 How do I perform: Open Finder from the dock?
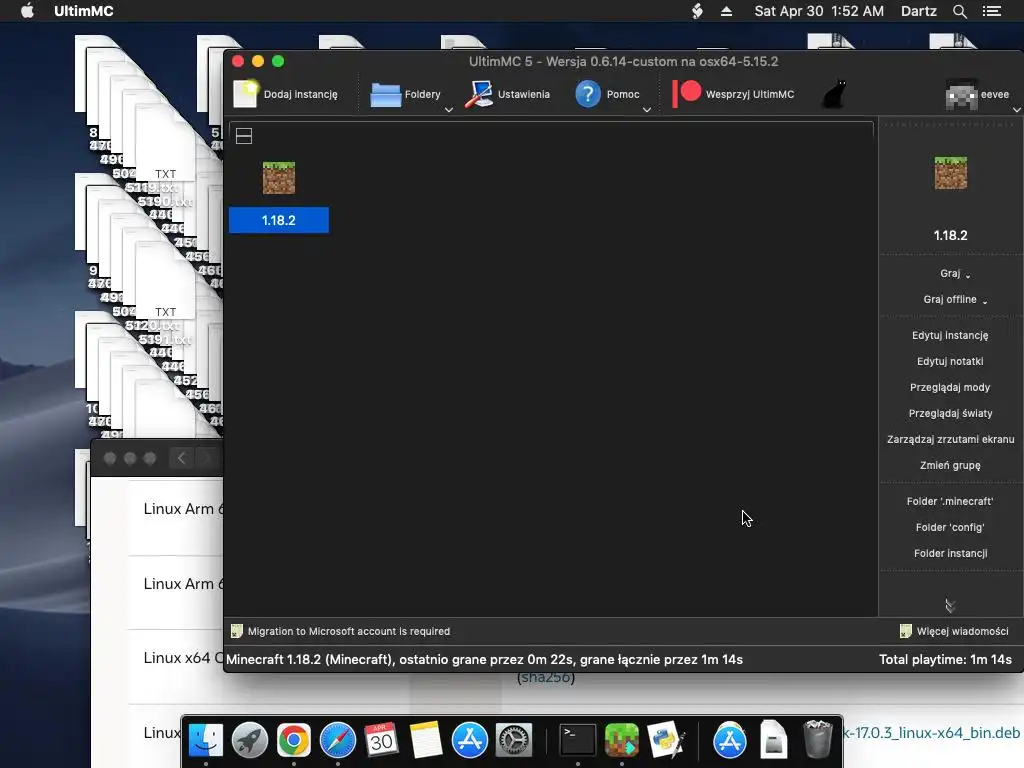206,741
